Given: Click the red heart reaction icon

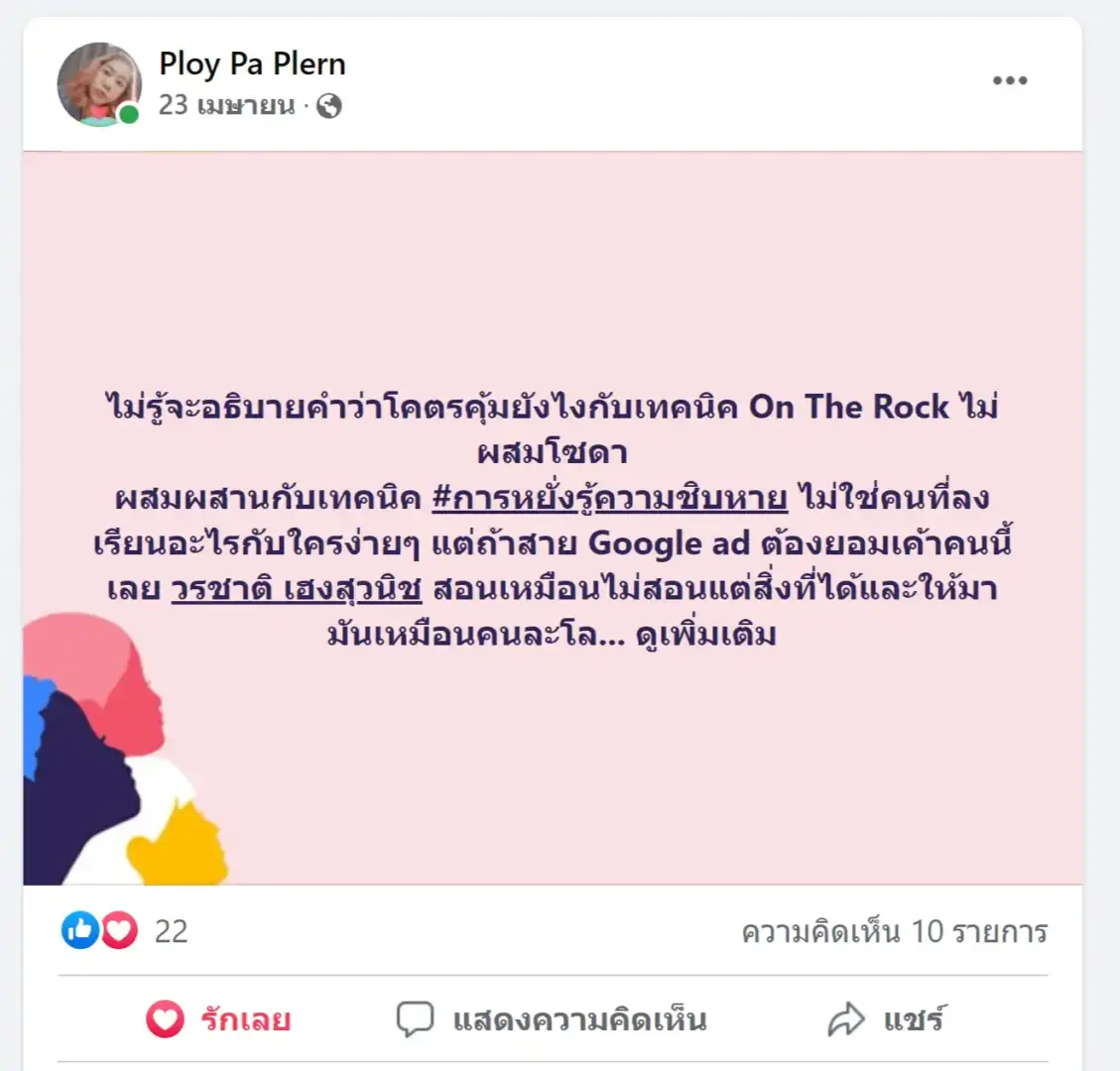Looking at the screenshot, I should (119, 930).
